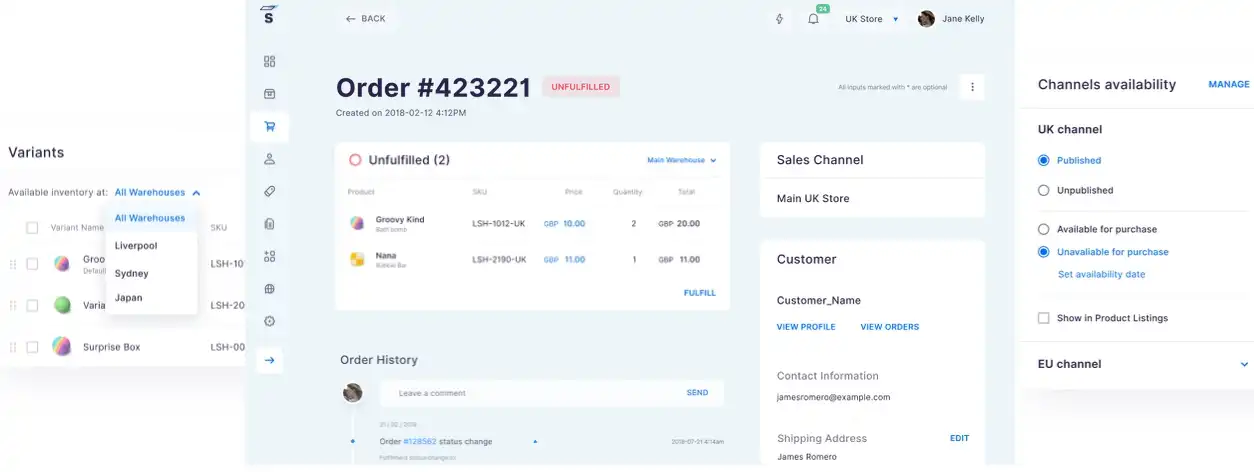Screen dimensions: 1254x472
Task: Click the Surprise Box variant name
Action: (x=111, y=347)
